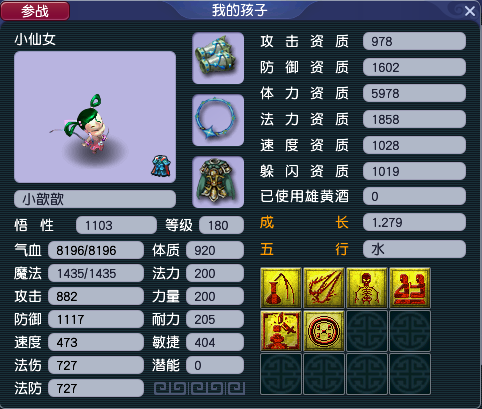Select the 攻击资质 value 978
The image size is (482, 409).
click(x=414, y=41)
